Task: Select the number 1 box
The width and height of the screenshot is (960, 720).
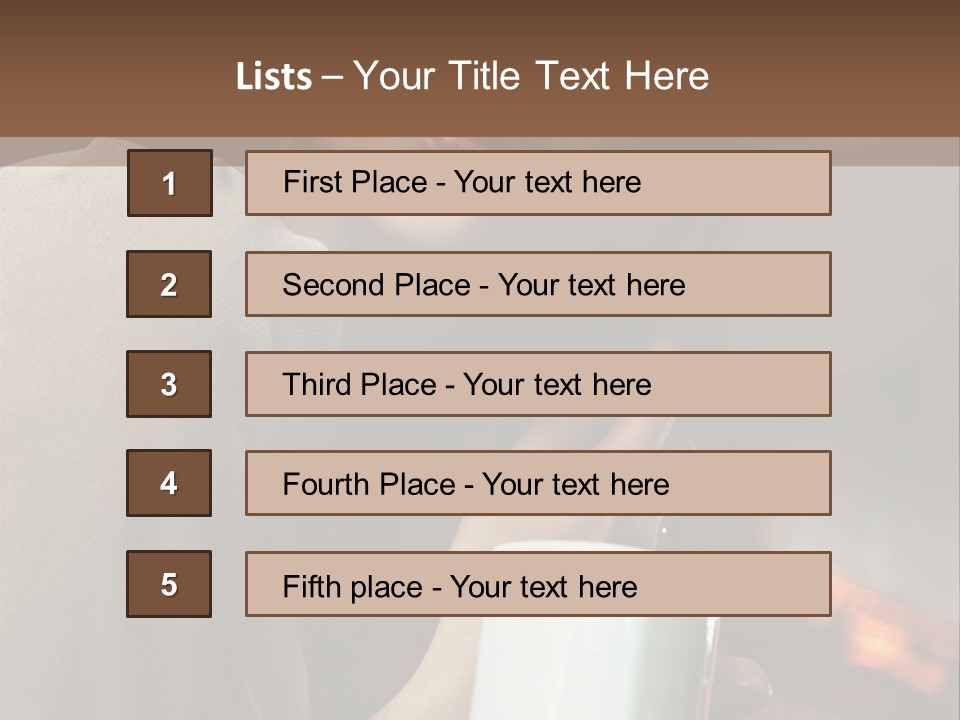Action: pos(170,183)
